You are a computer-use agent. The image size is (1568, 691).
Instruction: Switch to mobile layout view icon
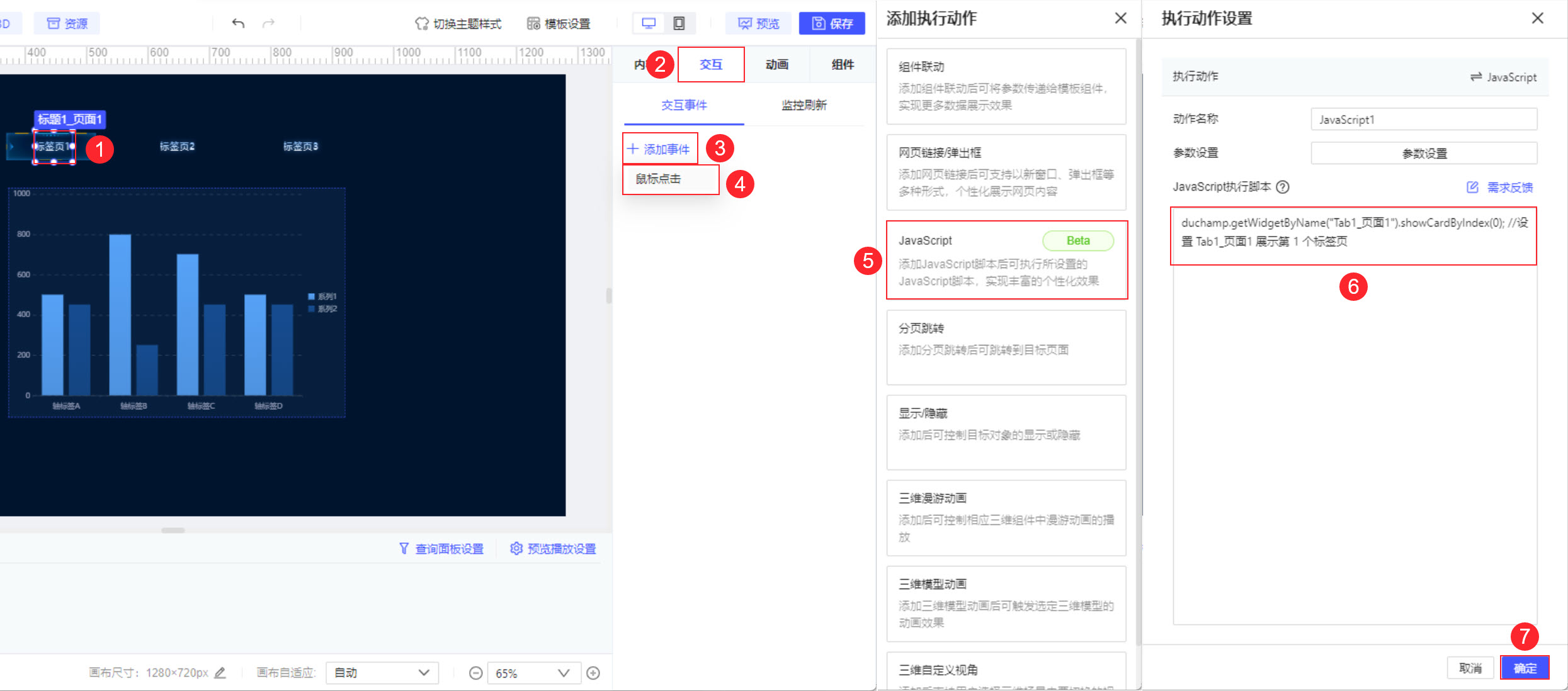pyautogui.click(x=679, y=23)
